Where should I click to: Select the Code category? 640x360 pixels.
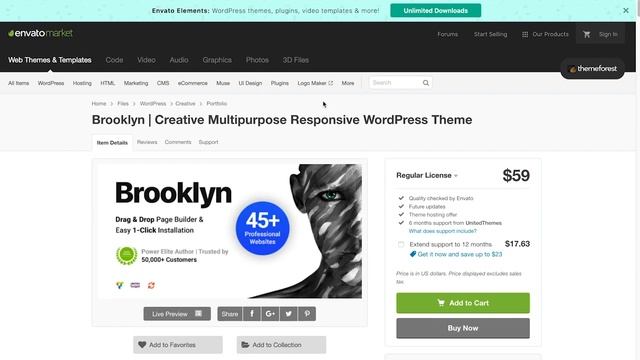point(114,60)
